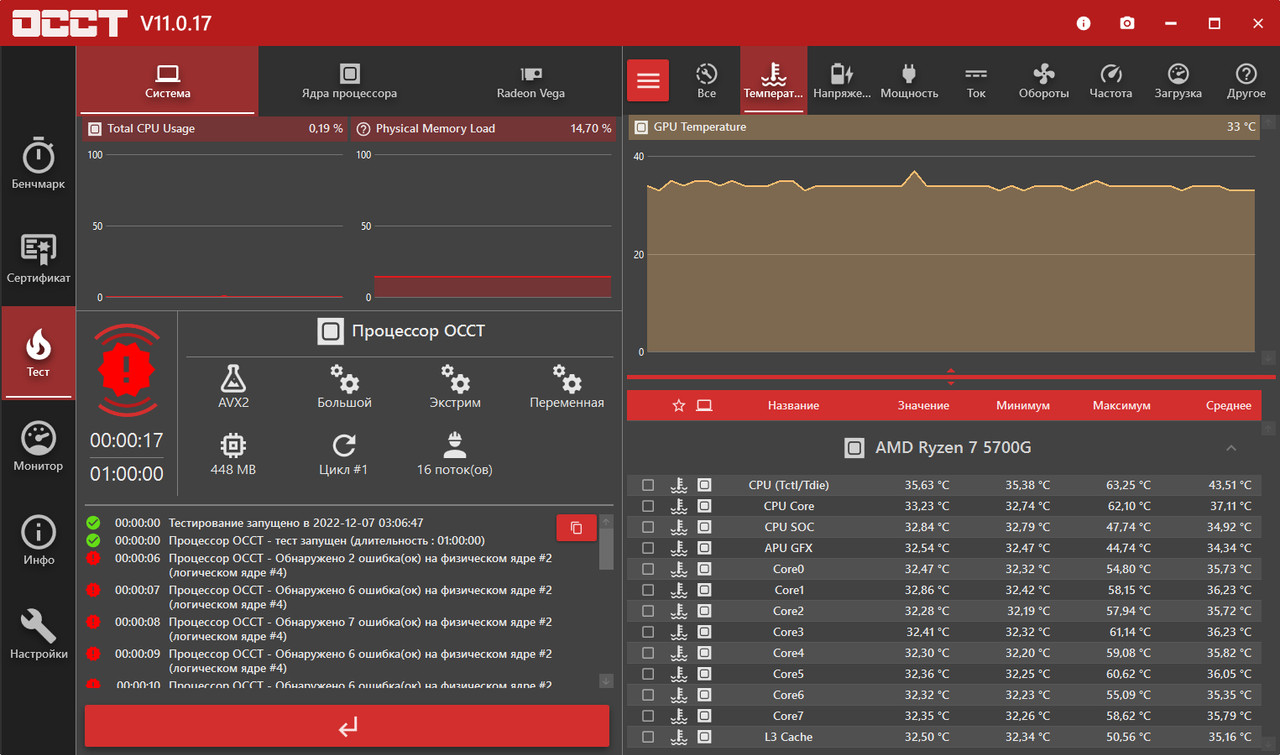This screenshot has height=755, width=1280.
Task: Click the large red return arrow button
Action: point(347,726)
